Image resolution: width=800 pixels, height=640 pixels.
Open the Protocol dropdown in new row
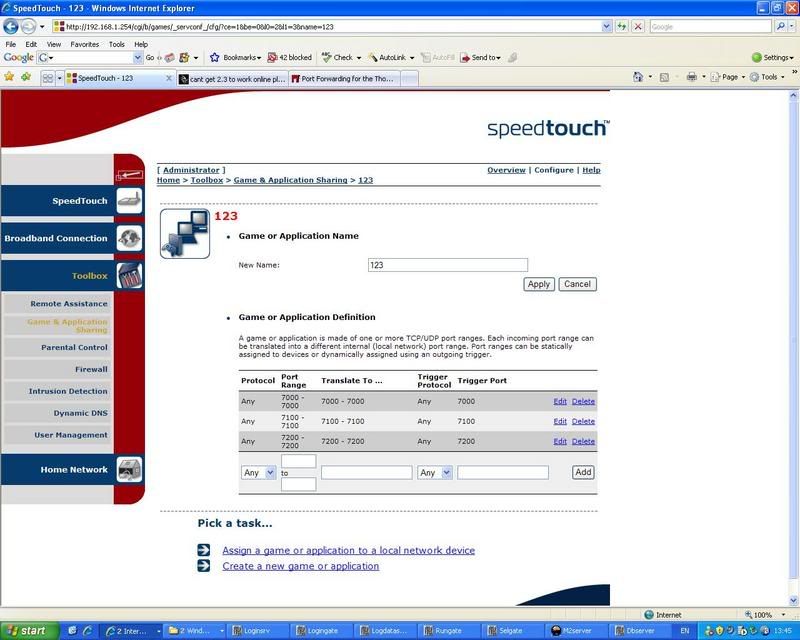[x=259, y=472]
